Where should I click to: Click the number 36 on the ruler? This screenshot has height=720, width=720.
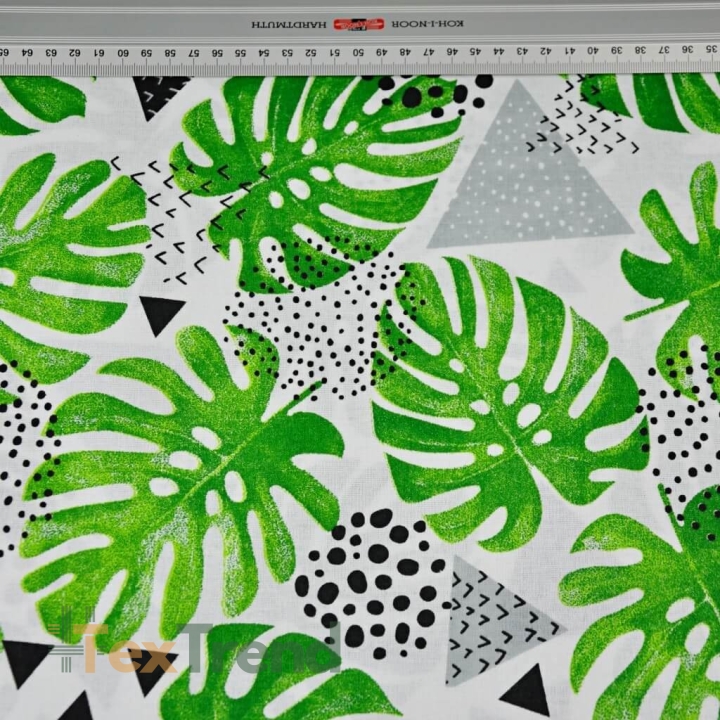[687, 49]
